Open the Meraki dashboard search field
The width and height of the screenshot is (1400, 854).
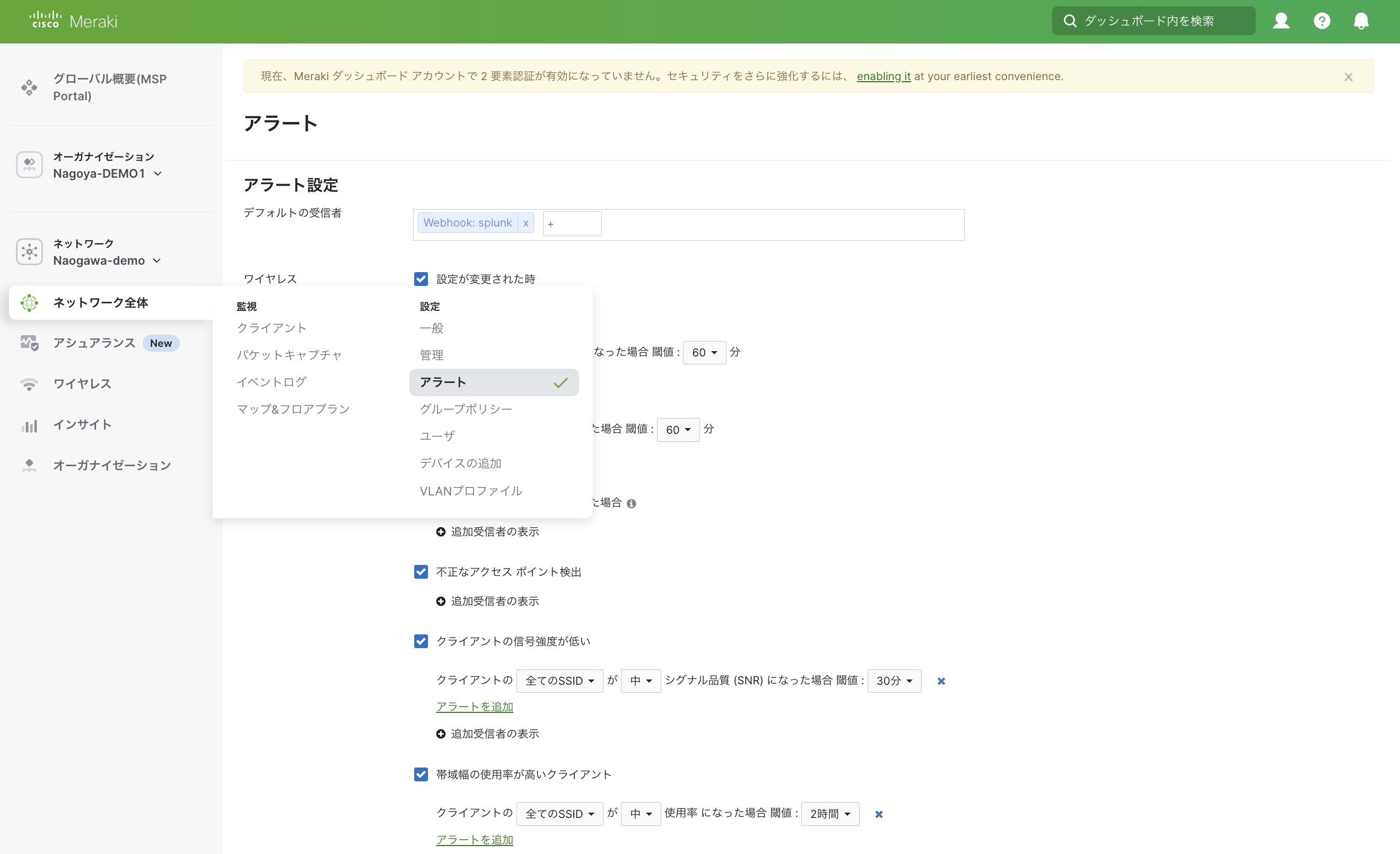[1152, 21]
